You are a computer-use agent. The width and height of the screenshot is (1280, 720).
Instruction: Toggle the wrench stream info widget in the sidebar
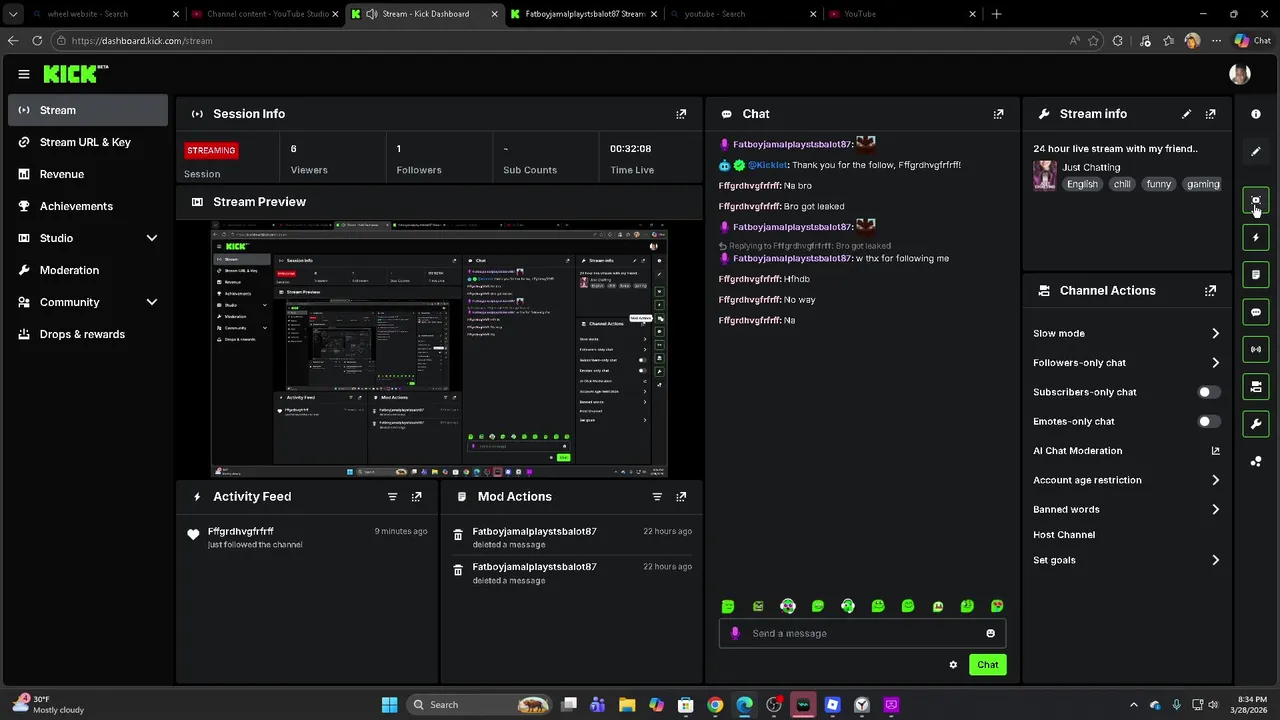pyautogui.click(x=1256, y=424)
